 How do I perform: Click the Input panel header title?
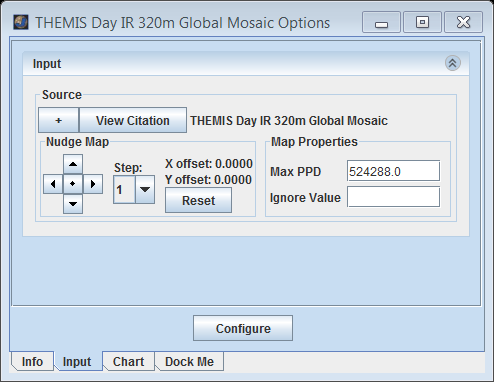(47, 63)
